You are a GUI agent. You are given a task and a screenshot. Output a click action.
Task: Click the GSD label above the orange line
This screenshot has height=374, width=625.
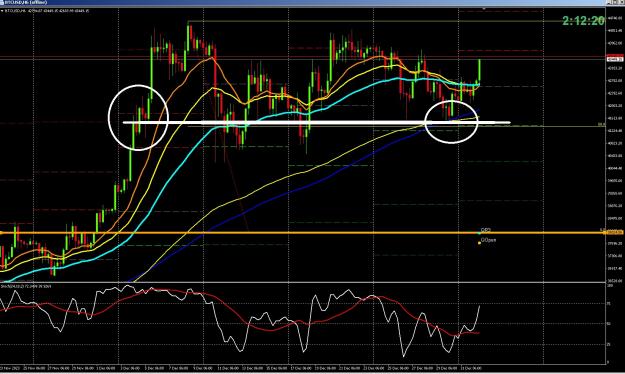click(486, 230)
